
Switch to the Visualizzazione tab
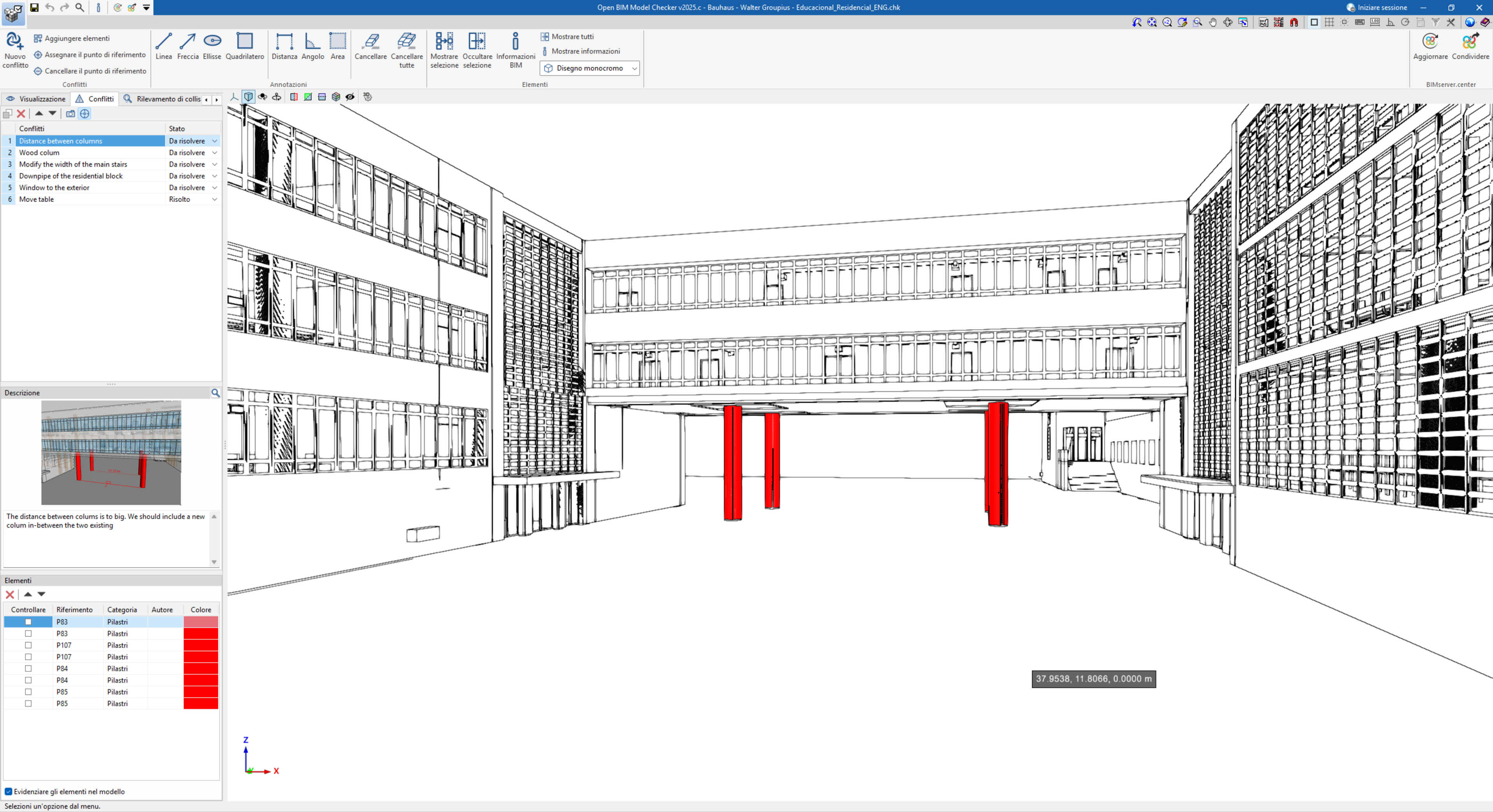tap(36, 99)
